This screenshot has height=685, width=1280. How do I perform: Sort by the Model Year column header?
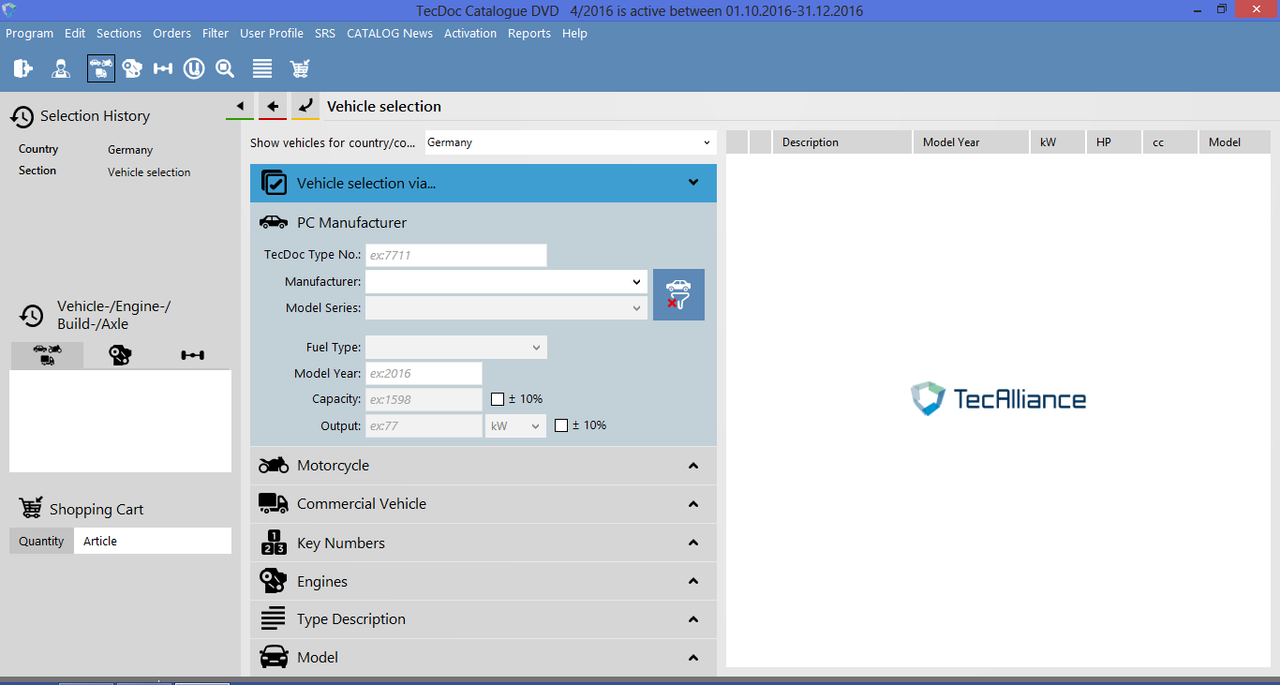click(x=971, y=142)
